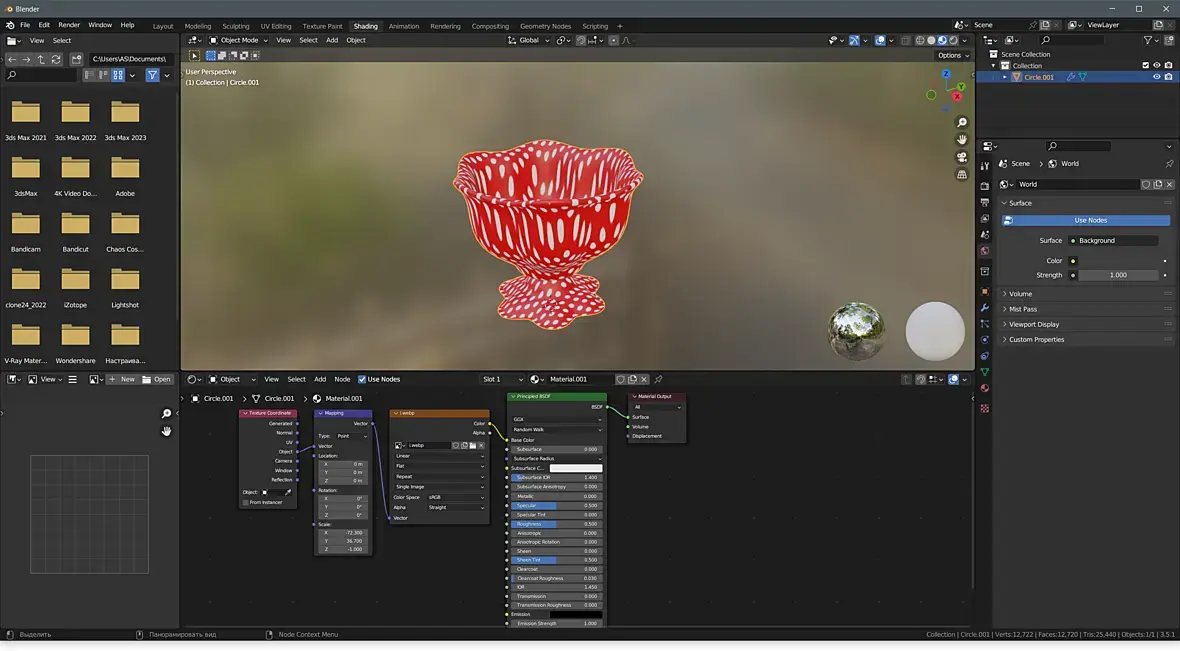
Task: Click the open-image folder icon in image node
Action: pos(473,445)
